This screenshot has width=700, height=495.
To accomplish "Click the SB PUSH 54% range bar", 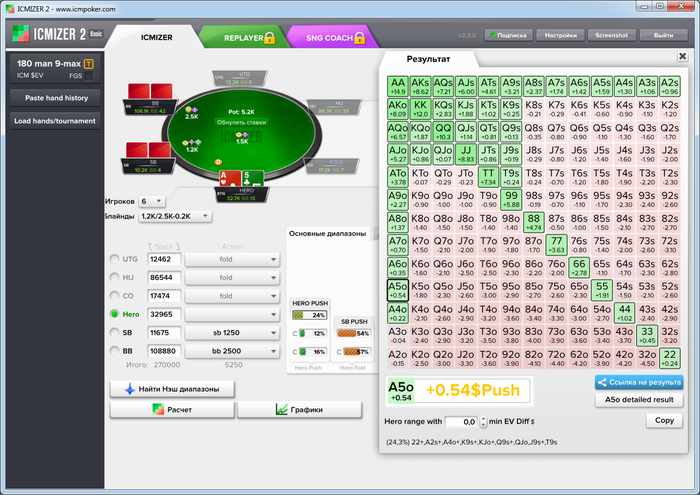I will (x=354, y=333).
